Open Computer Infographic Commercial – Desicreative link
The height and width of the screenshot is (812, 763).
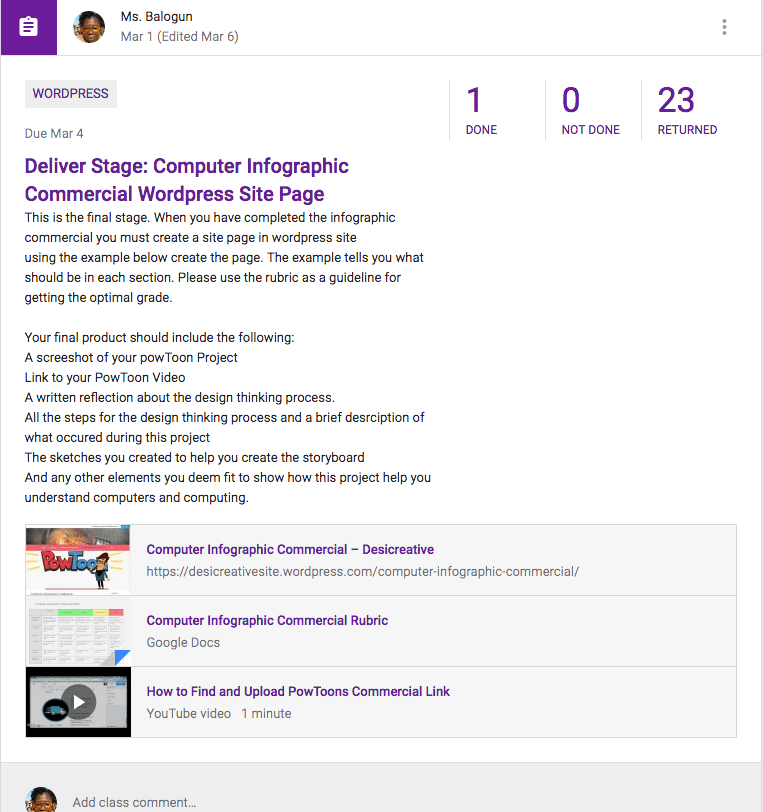(290, 549)
